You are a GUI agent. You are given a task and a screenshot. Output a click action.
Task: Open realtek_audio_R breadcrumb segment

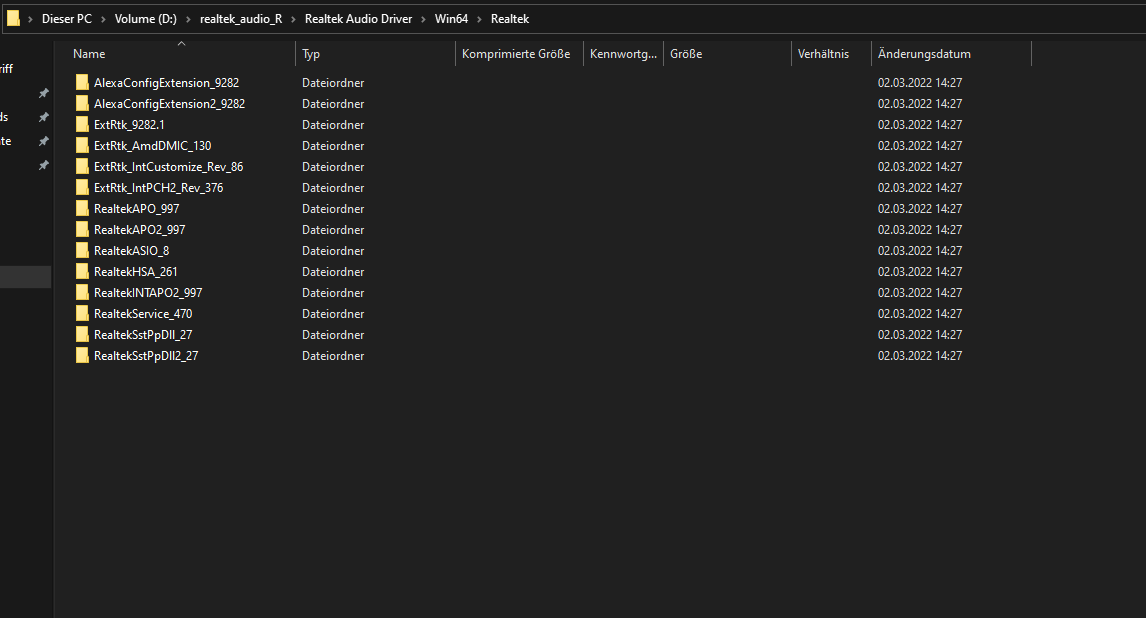(x=240, y=19)
